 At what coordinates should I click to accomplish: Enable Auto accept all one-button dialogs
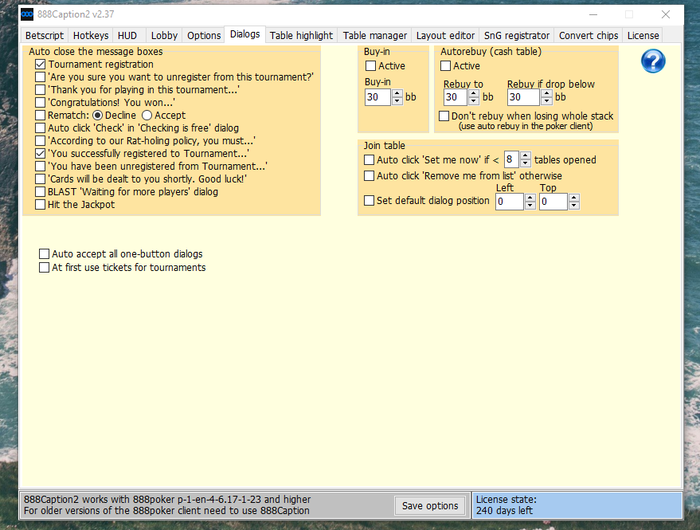pyautogui.click(x=44, y=254)
